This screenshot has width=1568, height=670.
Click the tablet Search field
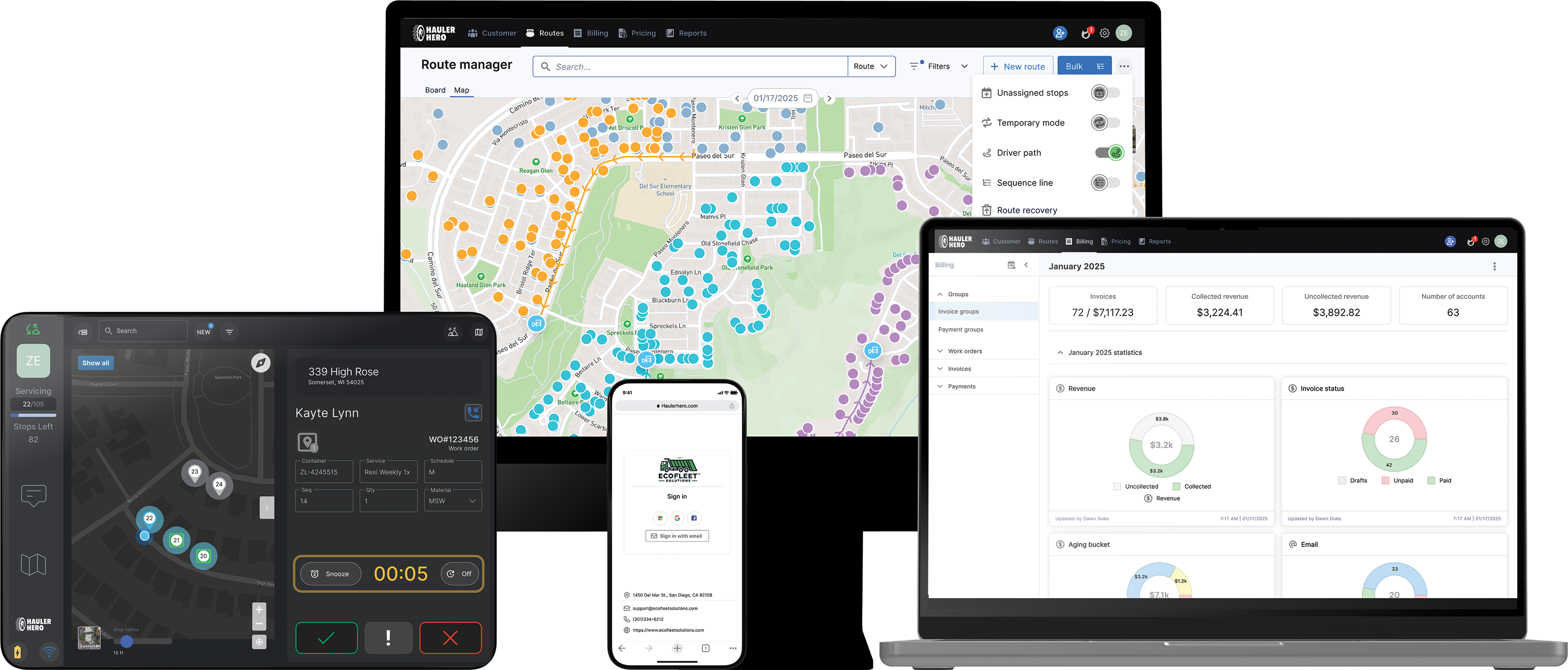pos(143,331)
